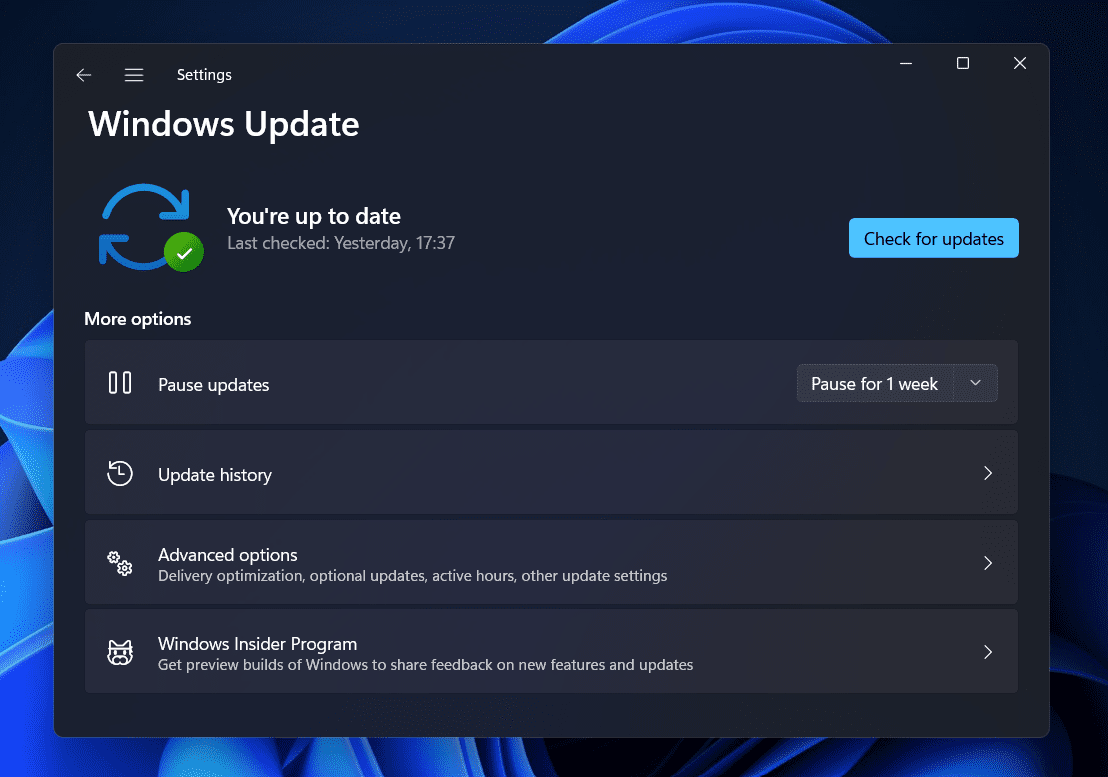Open Update history via its right chevron

click(987, 473)
